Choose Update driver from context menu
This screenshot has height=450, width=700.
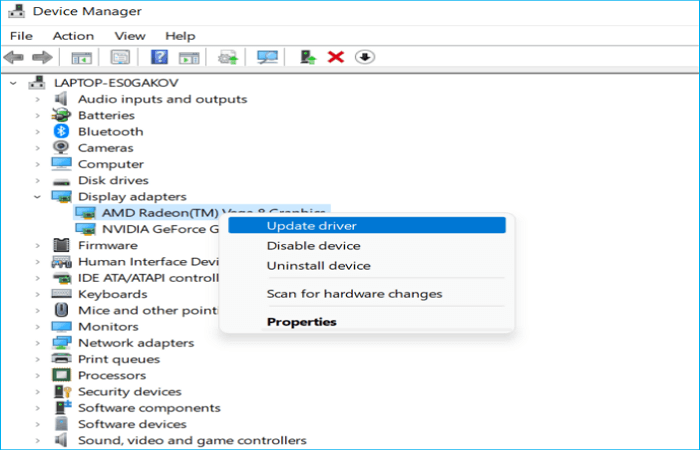367,225
